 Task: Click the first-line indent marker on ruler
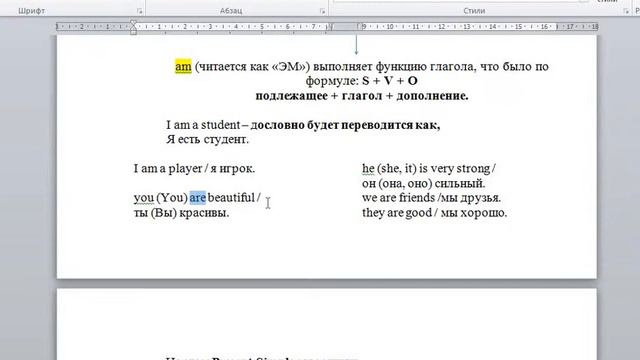133,23
